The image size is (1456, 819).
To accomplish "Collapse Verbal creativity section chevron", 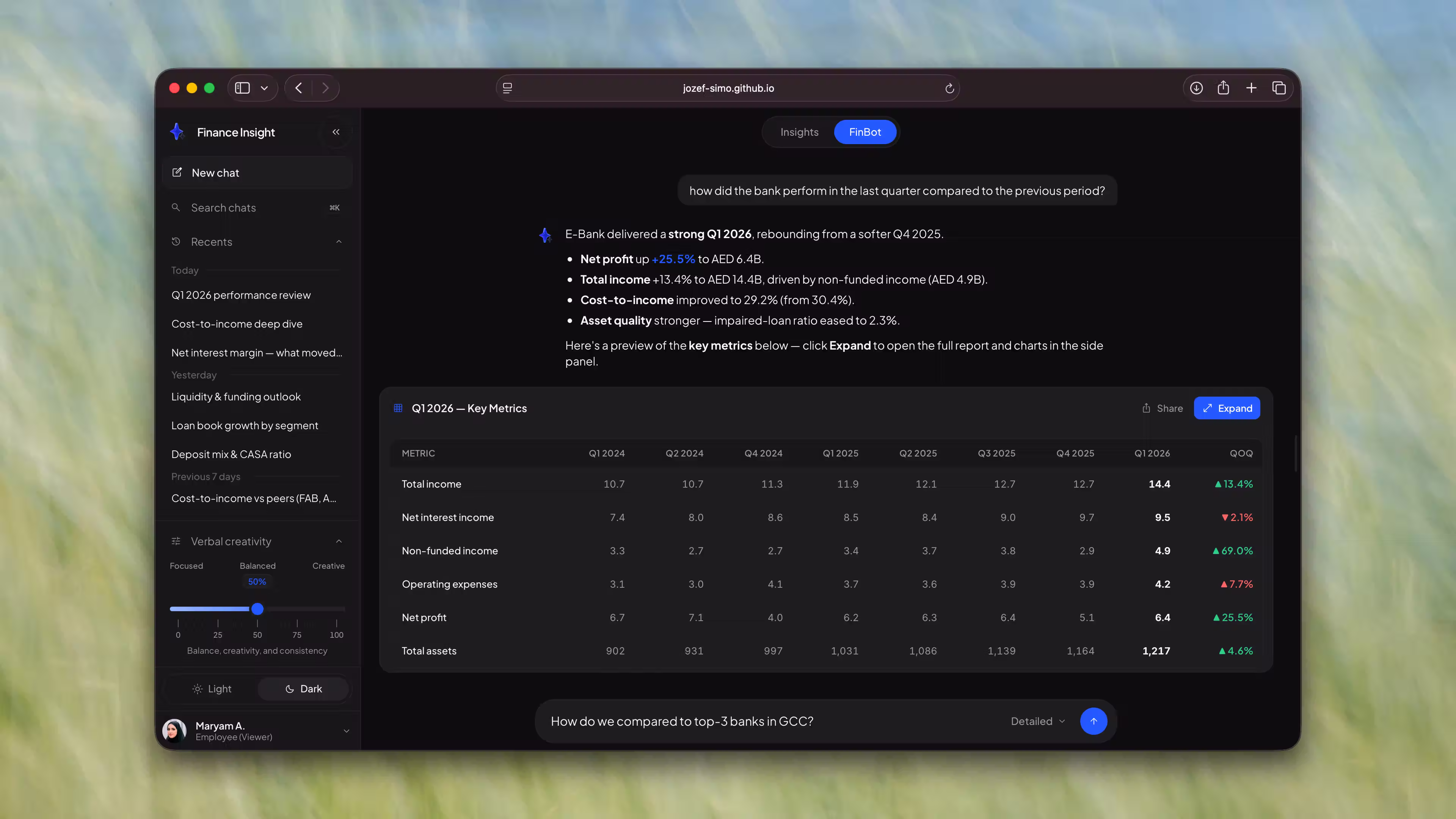I will 339,541.
